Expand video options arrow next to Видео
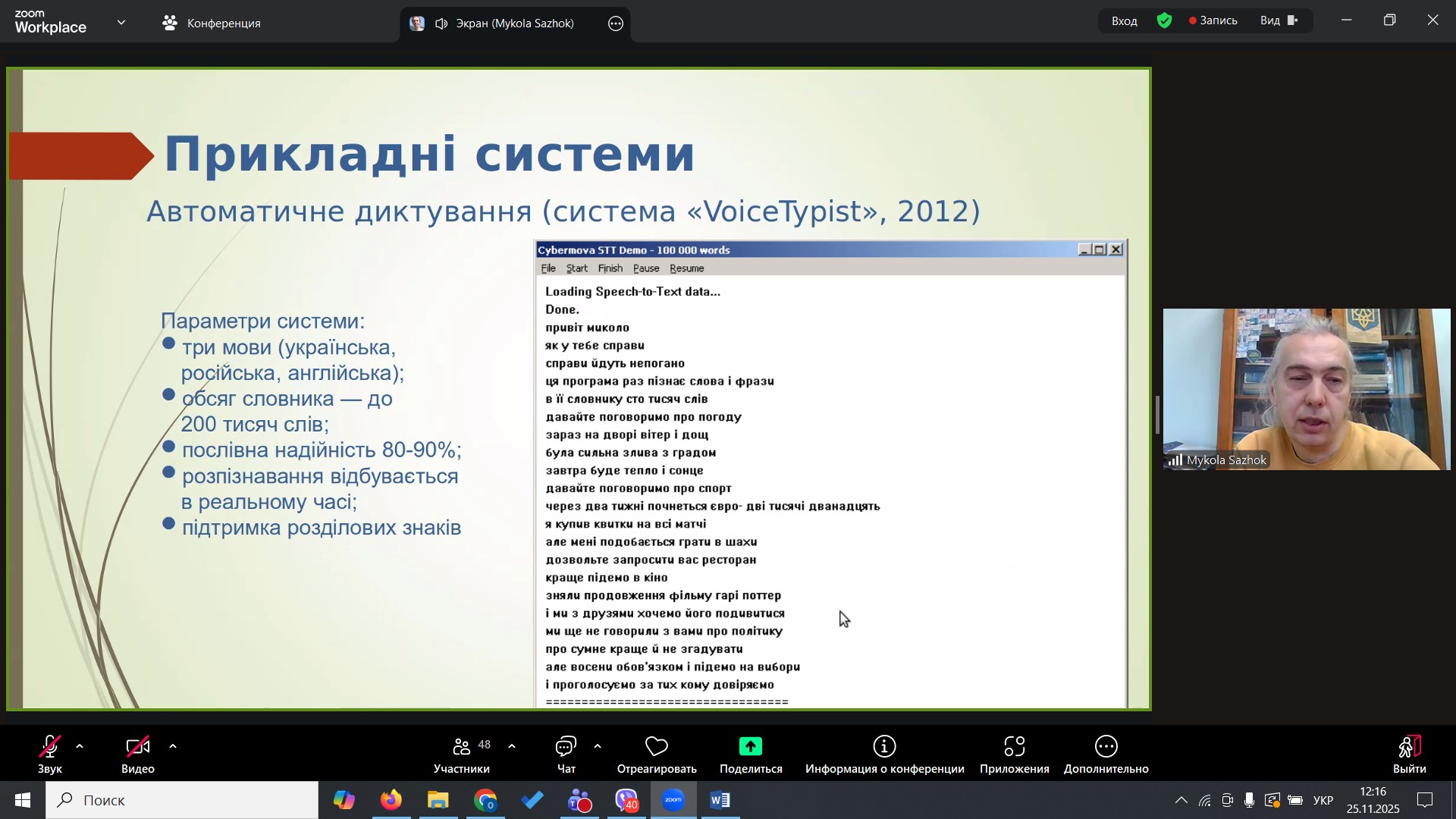 (173, 747)
